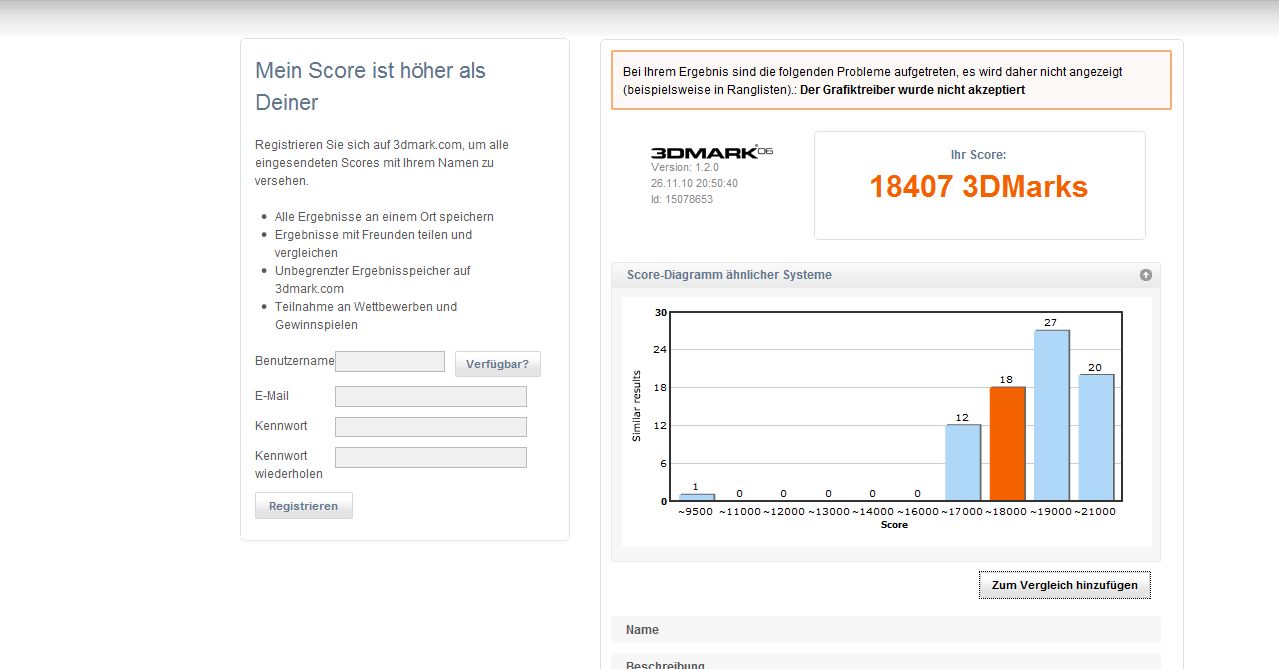Click the ~13000 axis label
Image resolution: width=1279 pixels, height=669 pixels.
(829, 512)
